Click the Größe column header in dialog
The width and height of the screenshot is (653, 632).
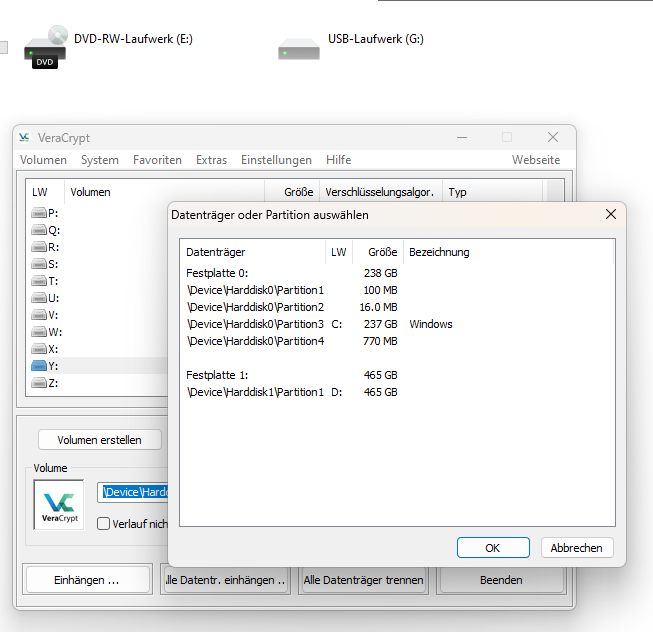(x=378, y=252)
